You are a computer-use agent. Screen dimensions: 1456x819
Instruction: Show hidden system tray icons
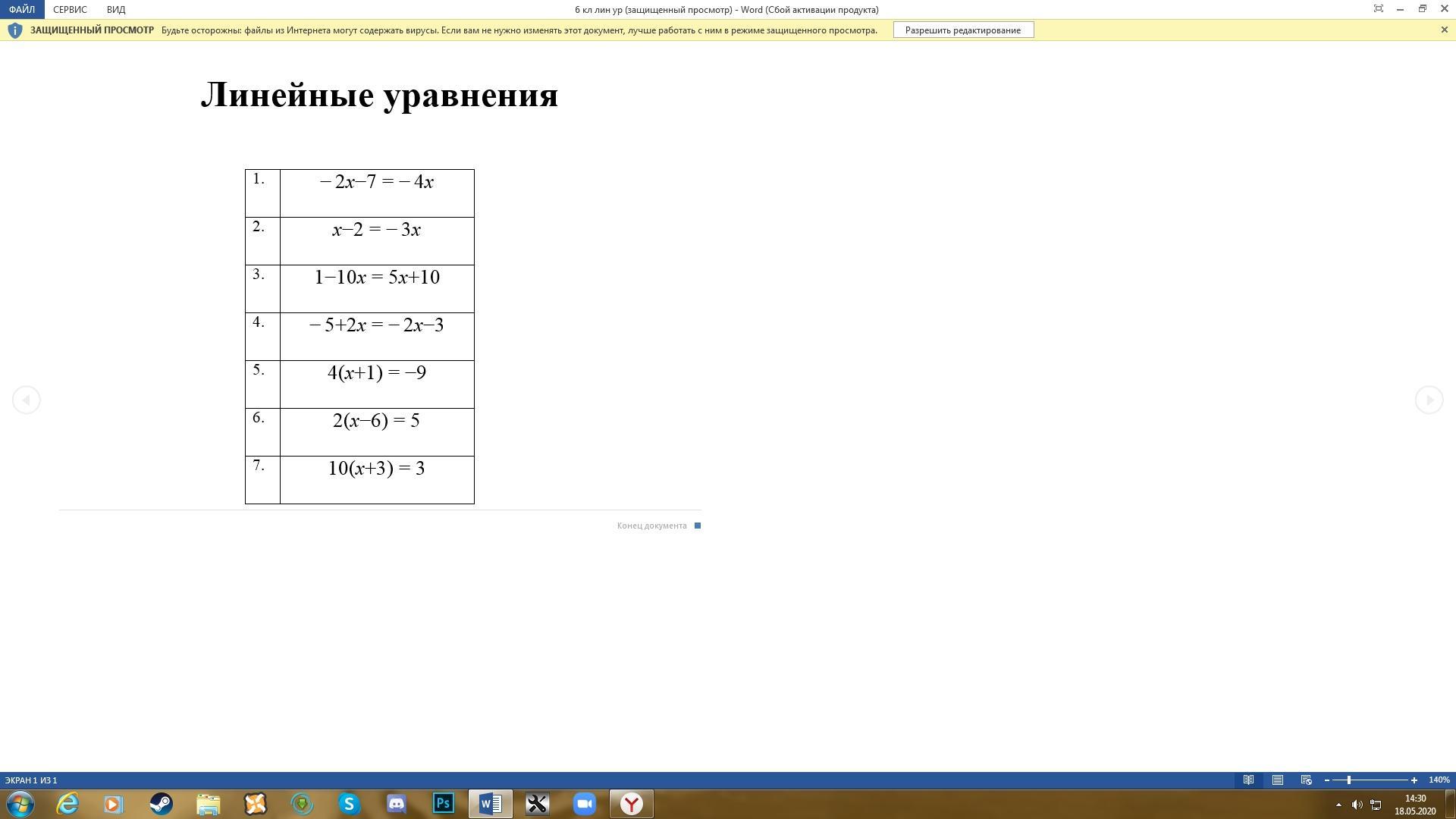coord(1338,805)
